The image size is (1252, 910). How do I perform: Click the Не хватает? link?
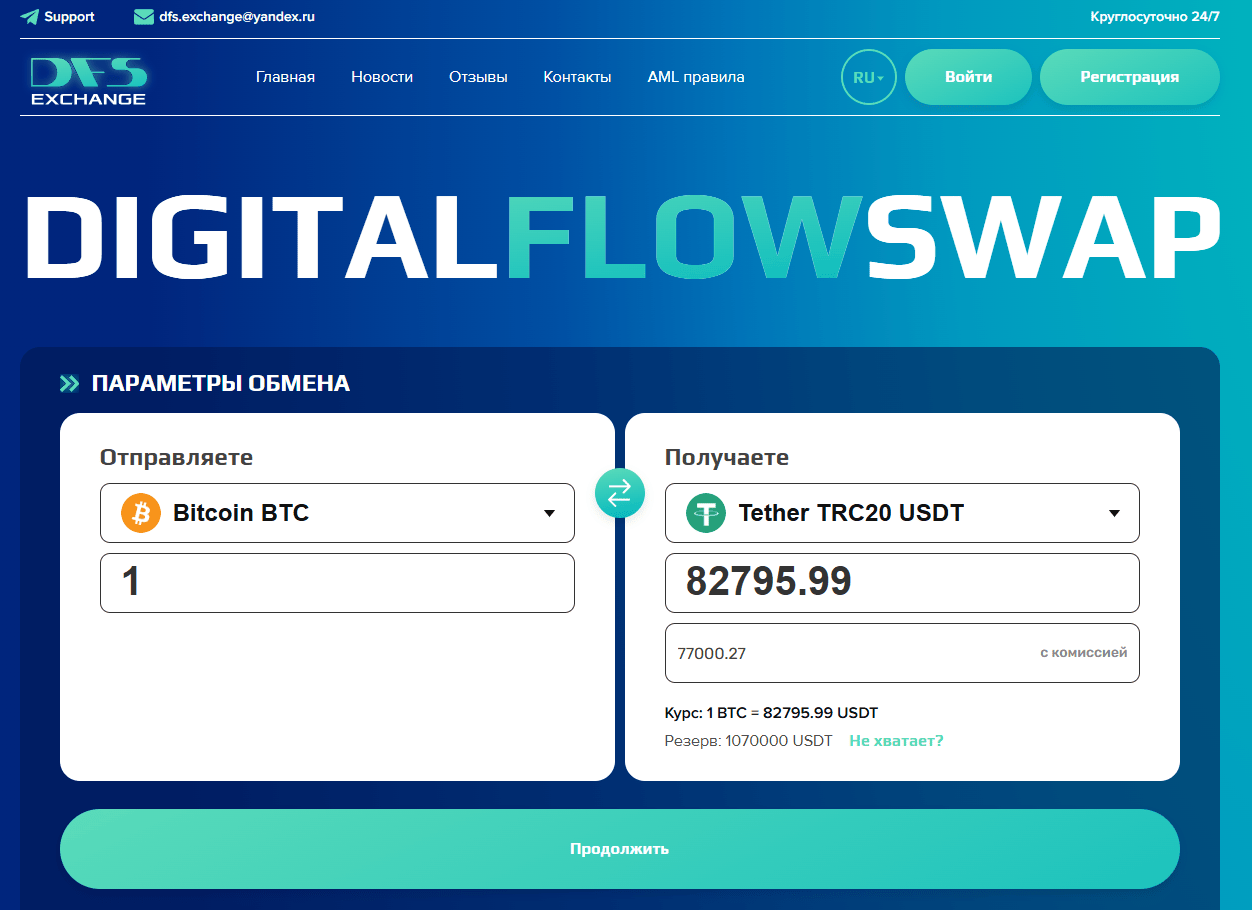[896, 741]
